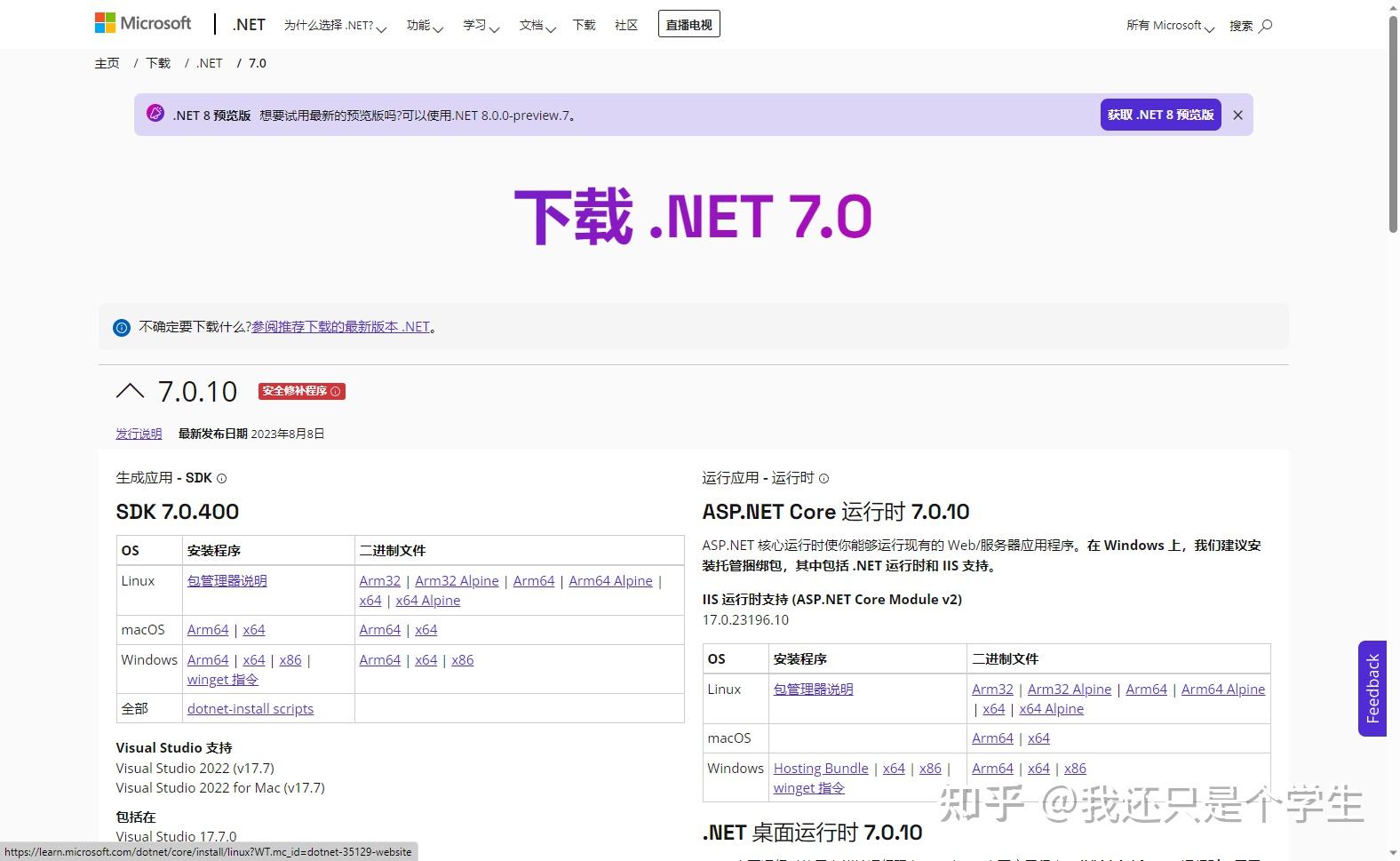Click the page vertical scrollbar thumb
Image resolution: width=1400 pixels, height=861 pixels.
[1393, 124]
